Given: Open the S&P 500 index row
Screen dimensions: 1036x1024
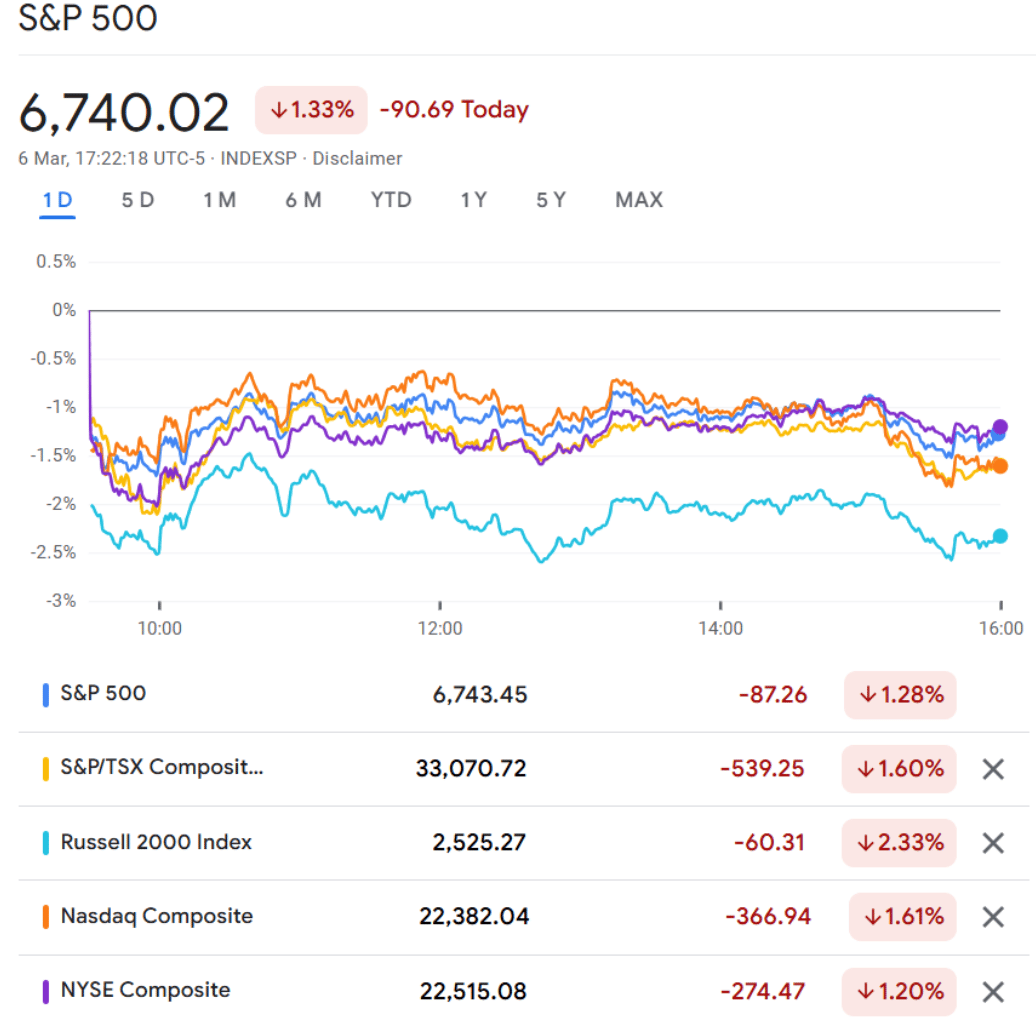Looking at the screenshot, I should pos(103,693).
